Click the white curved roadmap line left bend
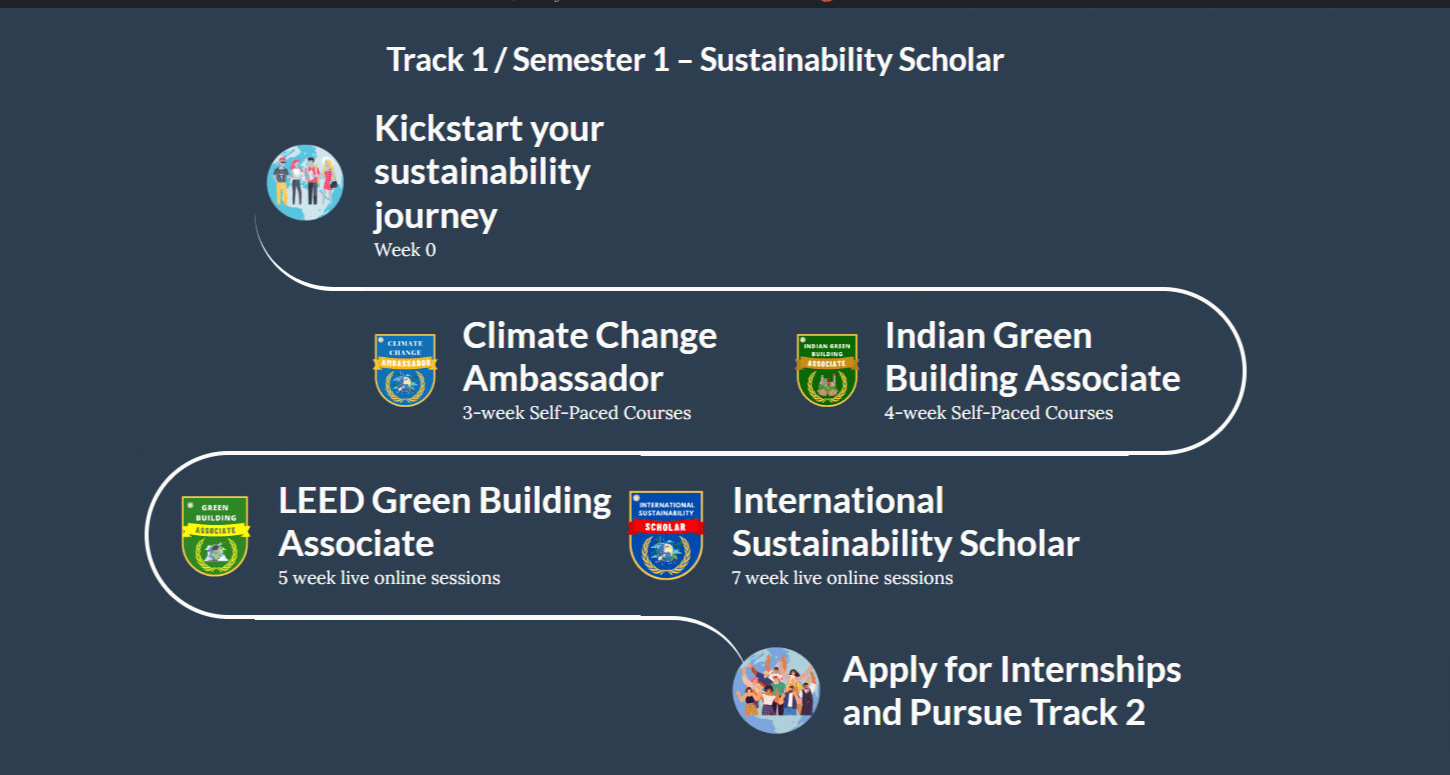 (148, 535)
